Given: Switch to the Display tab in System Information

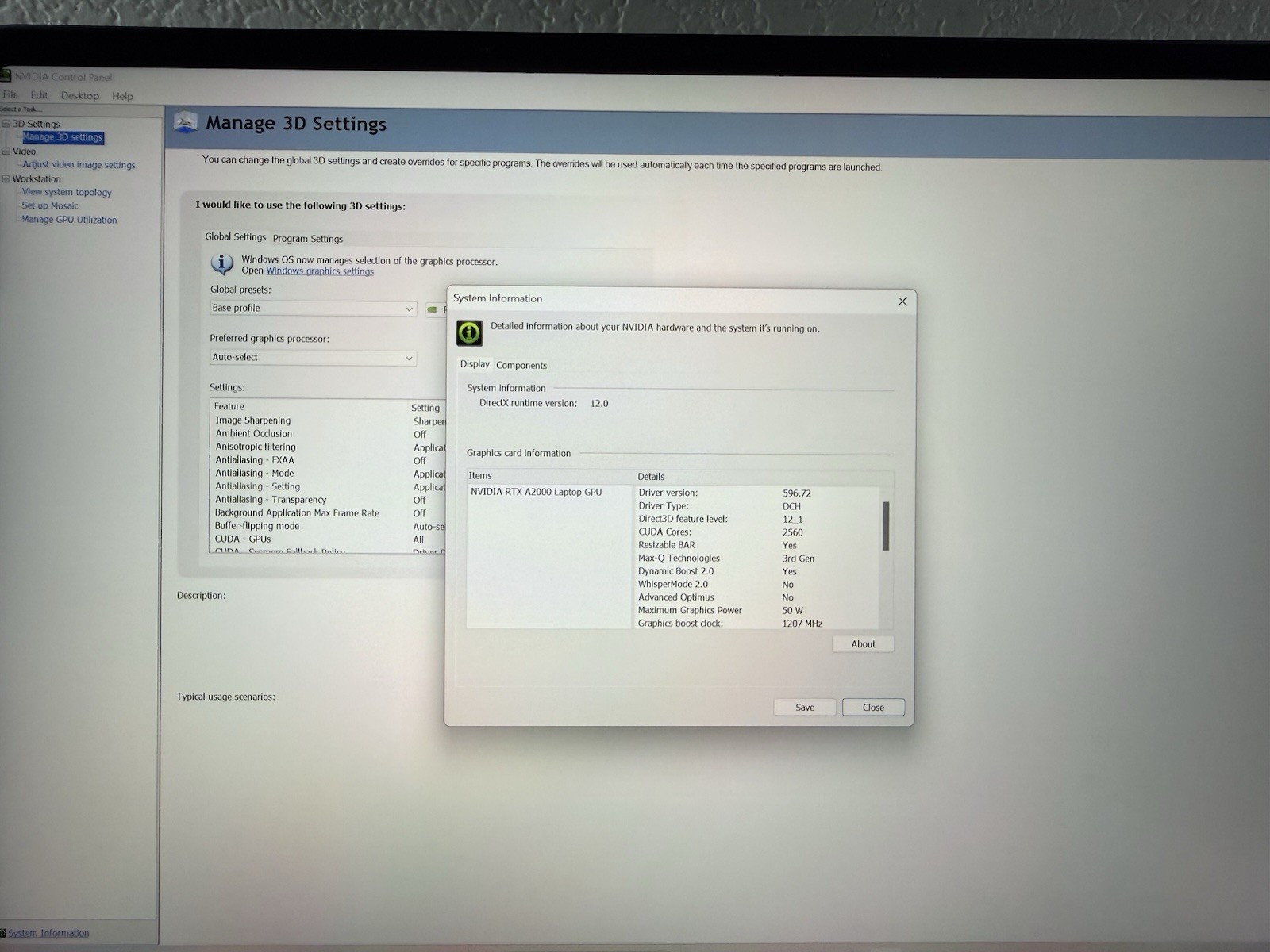Looking at the screenshot, I should point(475,364).
